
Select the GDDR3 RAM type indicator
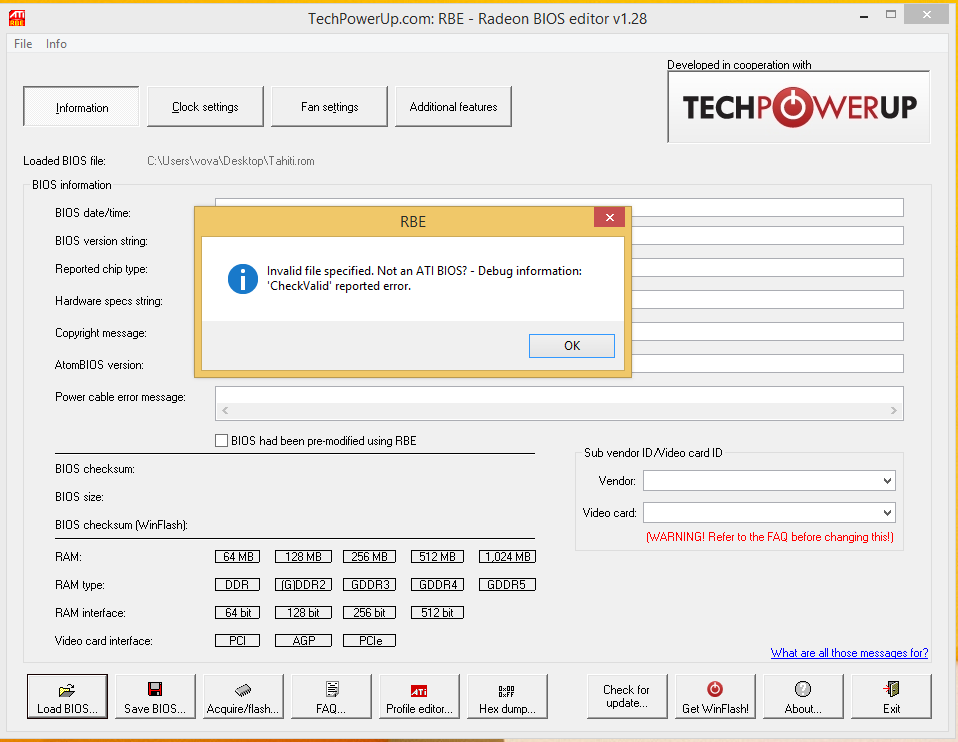[370, 585]
